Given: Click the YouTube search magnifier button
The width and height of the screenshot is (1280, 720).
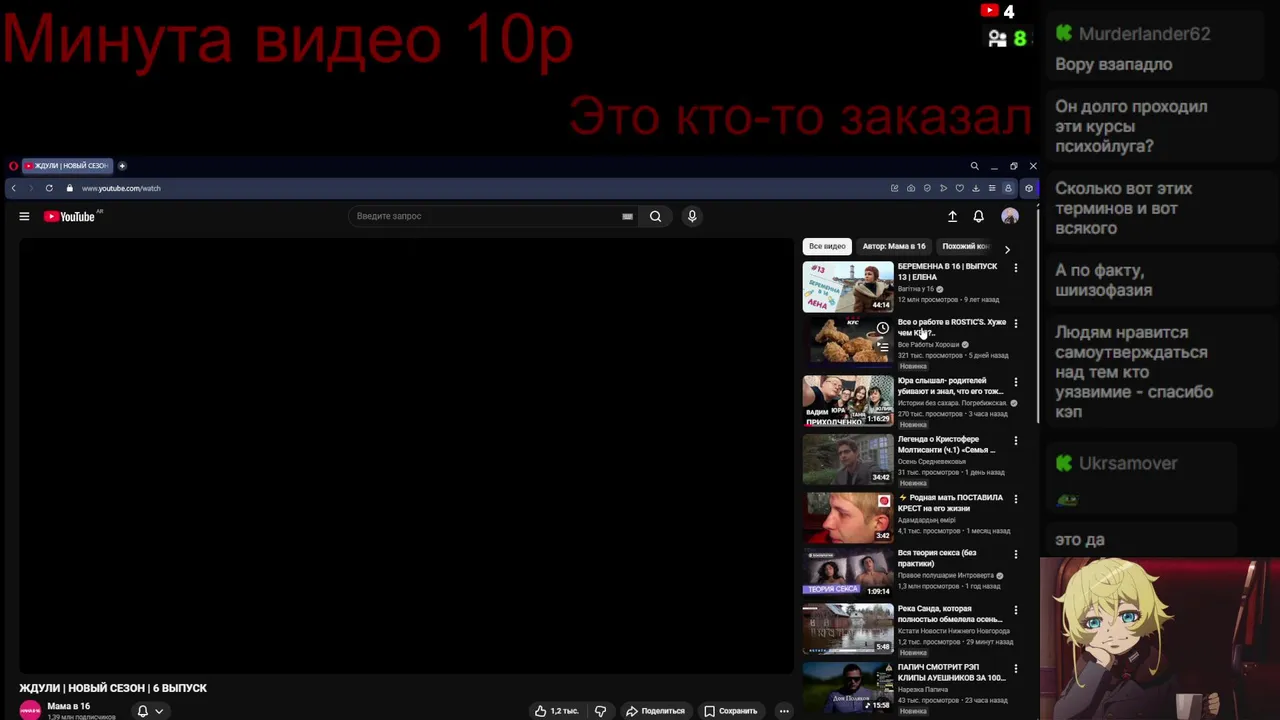Looking at the screenshot, I should [655, 216].
